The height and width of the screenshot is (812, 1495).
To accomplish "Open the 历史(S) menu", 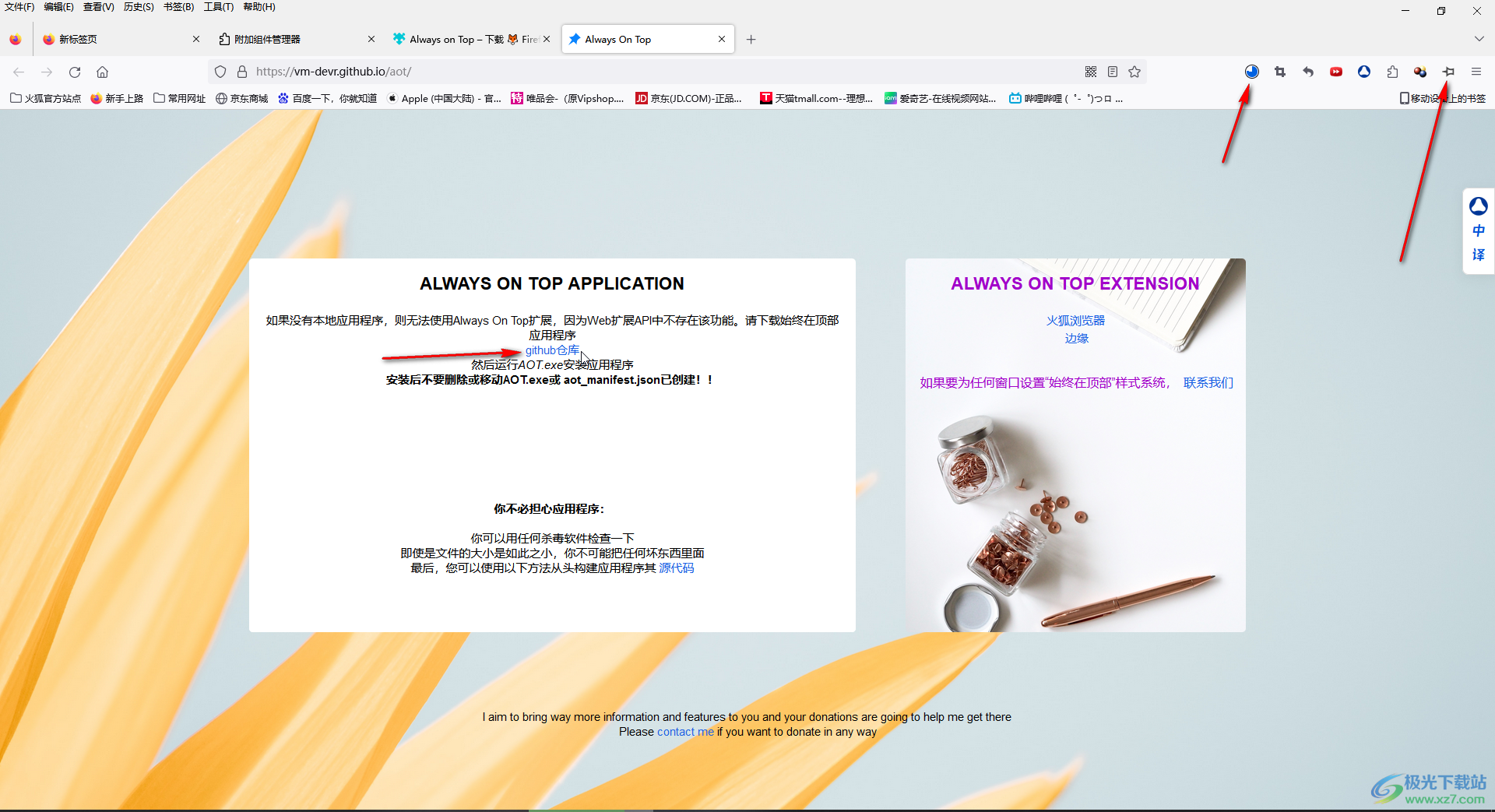I will coord(139,7).
